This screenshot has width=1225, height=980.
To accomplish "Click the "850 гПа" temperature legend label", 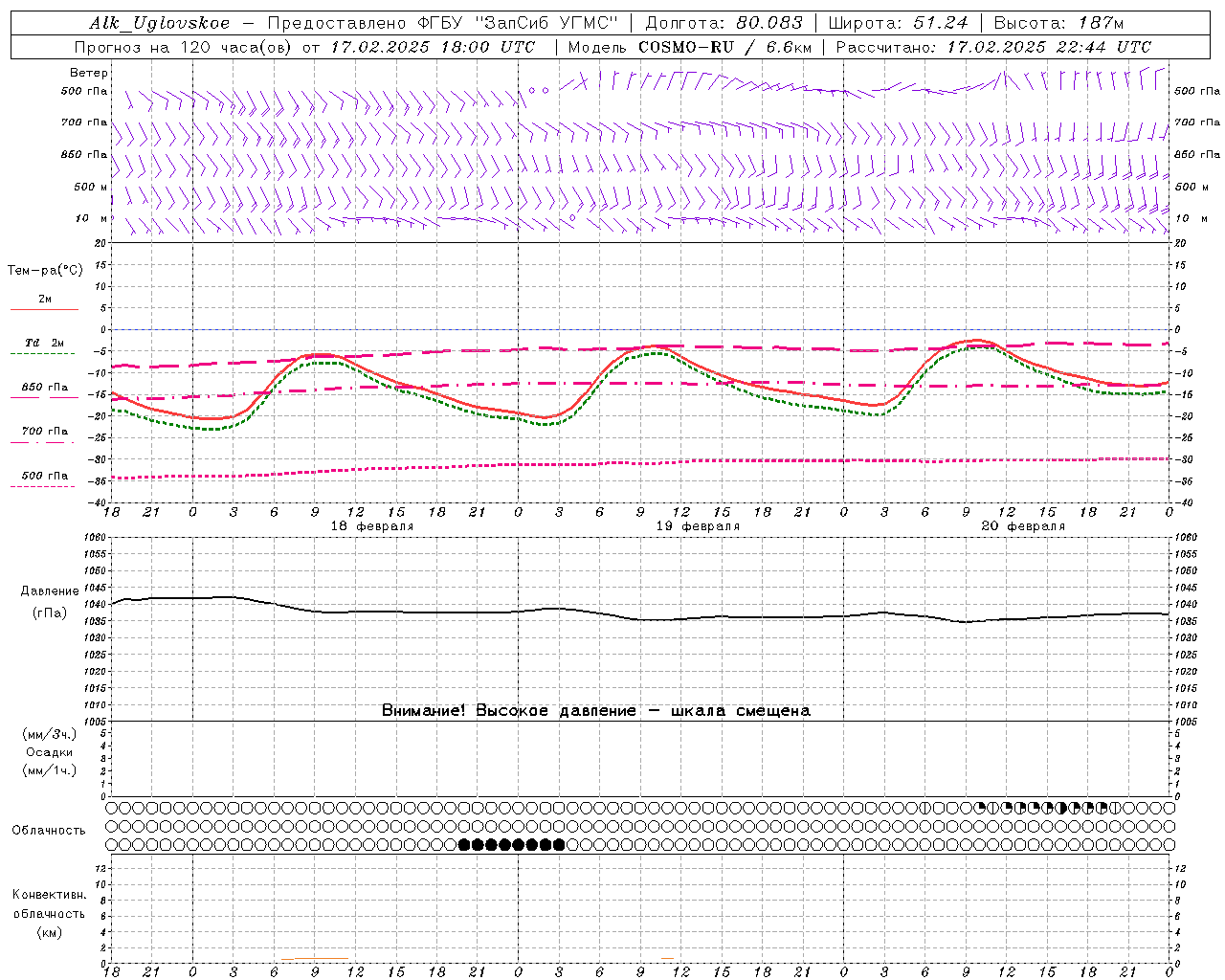I will (x=45, y=388).
